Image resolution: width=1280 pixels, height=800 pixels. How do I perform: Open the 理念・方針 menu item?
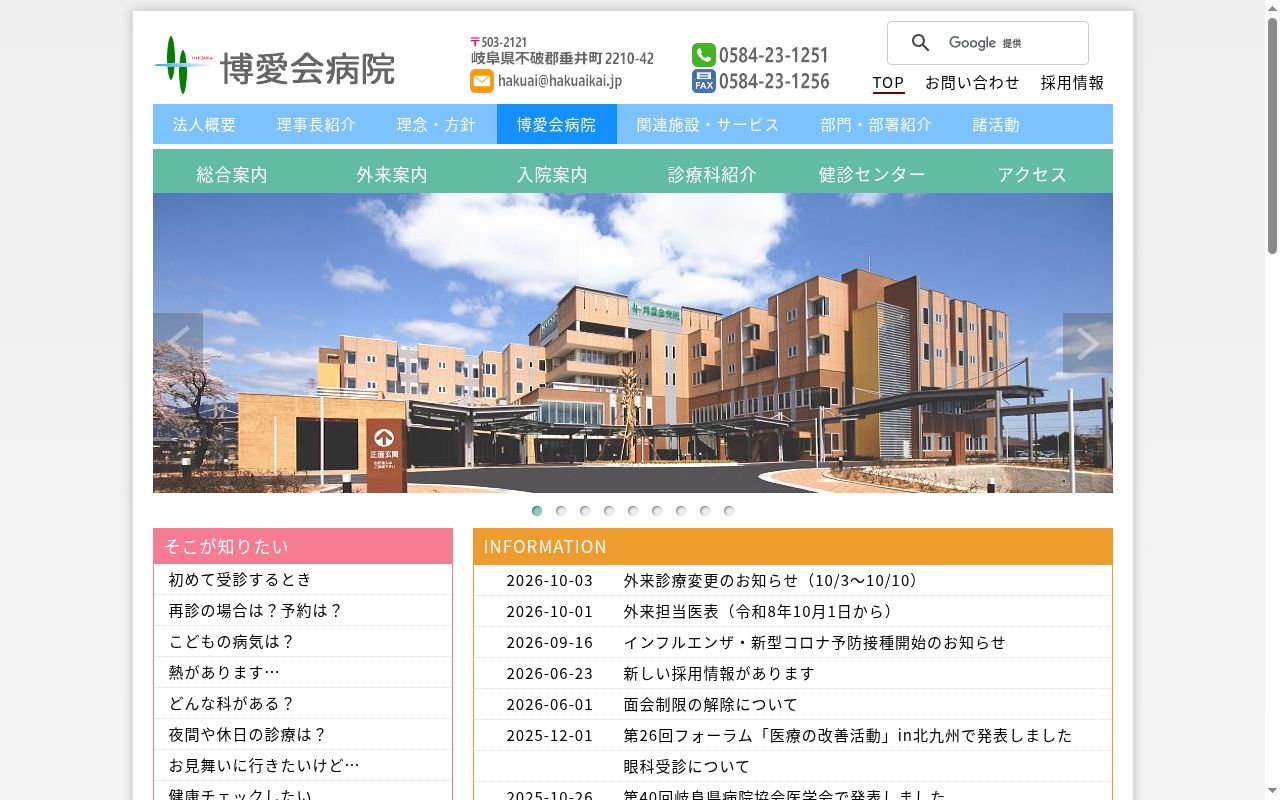click(436, 124)
